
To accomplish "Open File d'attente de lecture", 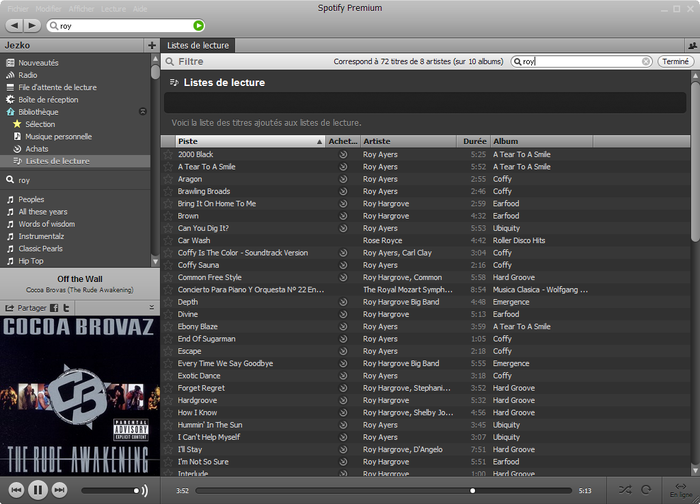I will [x=57, y=87].
